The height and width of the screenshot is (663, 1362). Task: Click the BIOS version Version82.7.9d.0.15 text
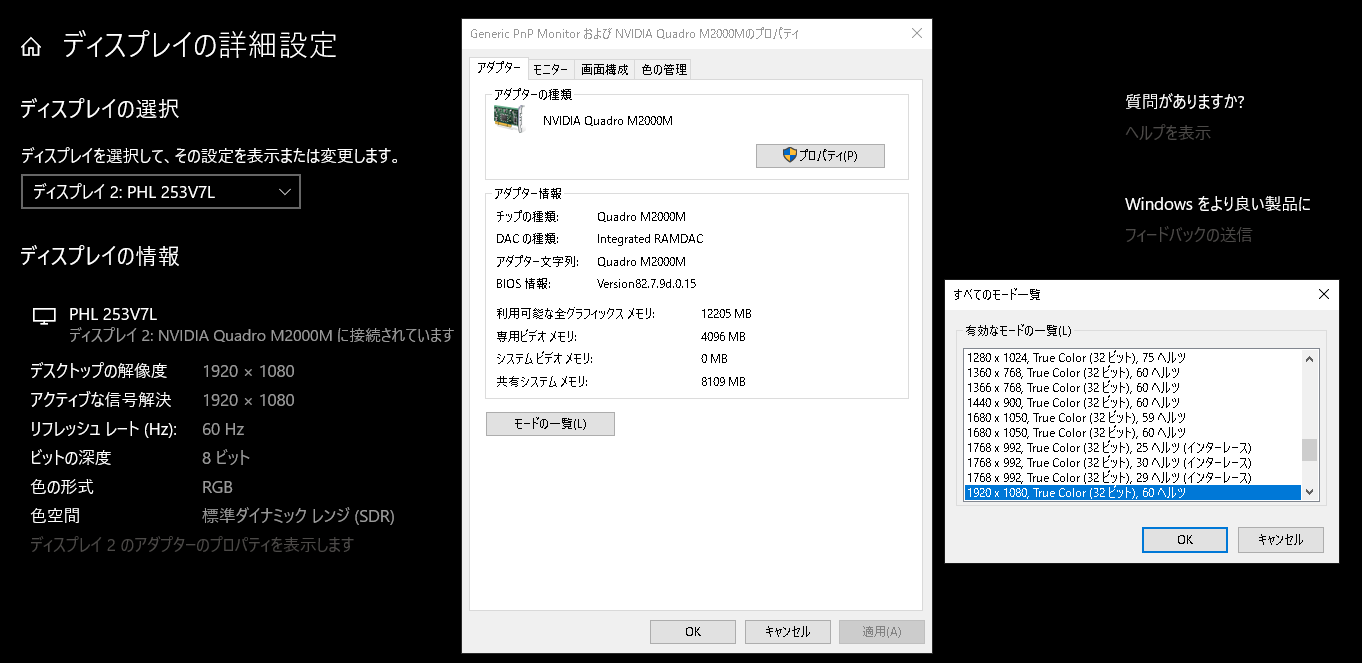tap(646, 284)
